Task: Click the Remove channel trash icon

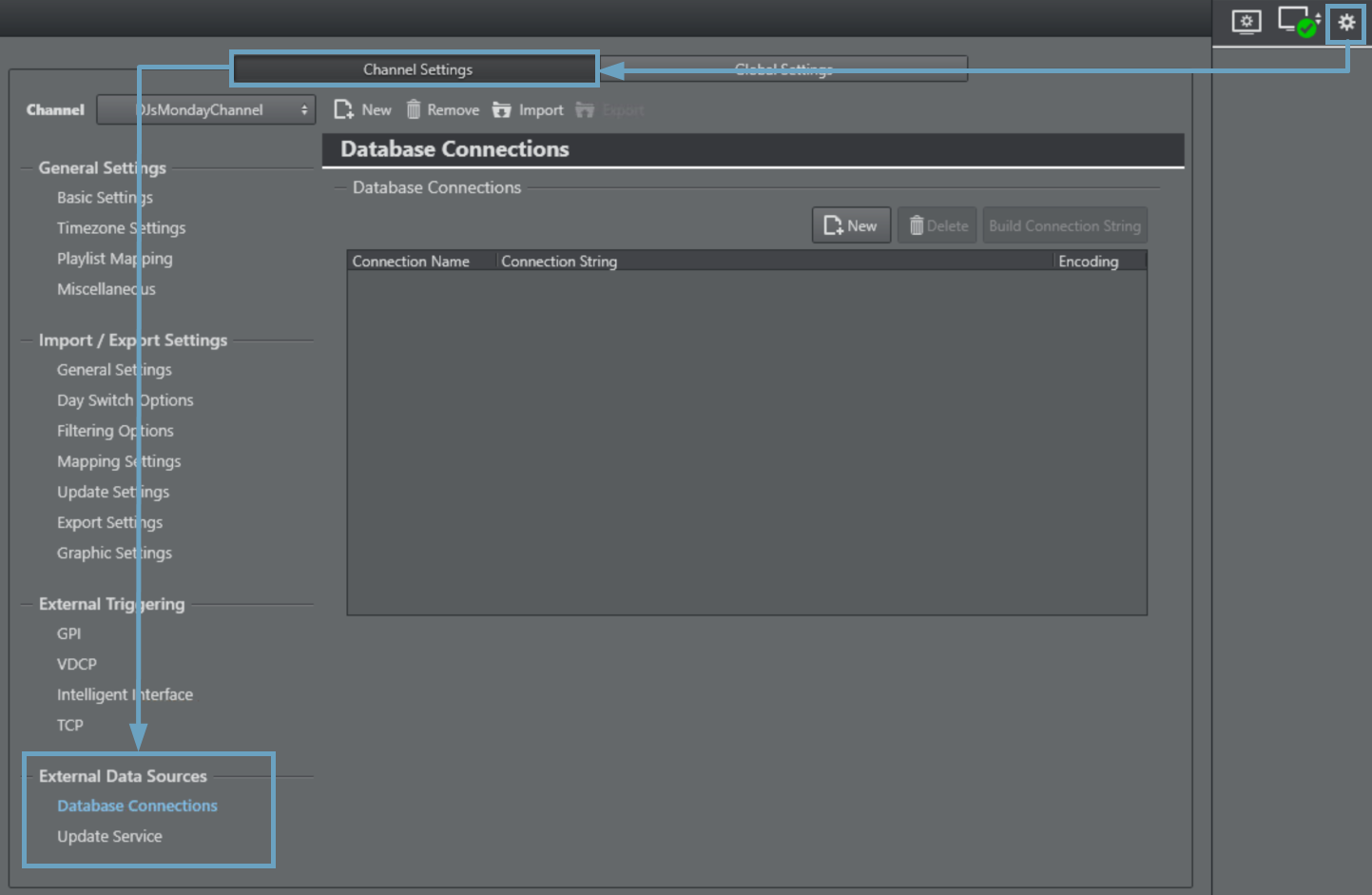Action: (x=414, y=110)
